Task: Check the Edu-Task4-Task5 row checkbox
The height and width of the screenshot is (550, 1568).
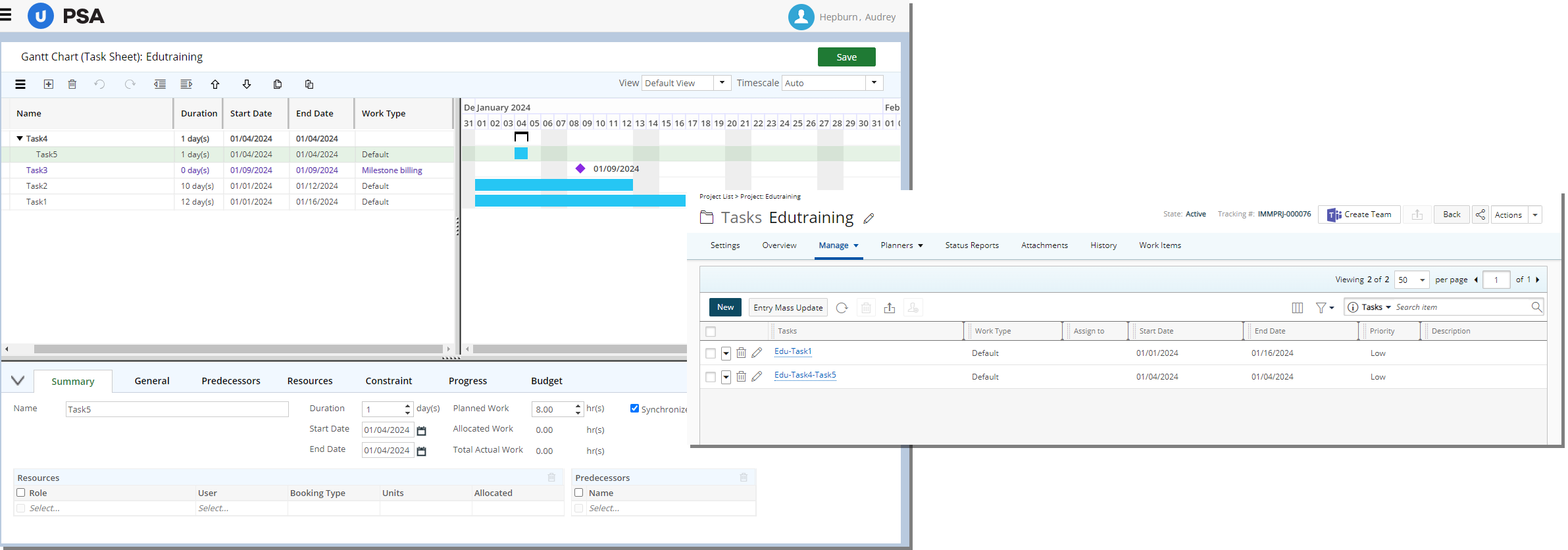Action: (711, 377)
